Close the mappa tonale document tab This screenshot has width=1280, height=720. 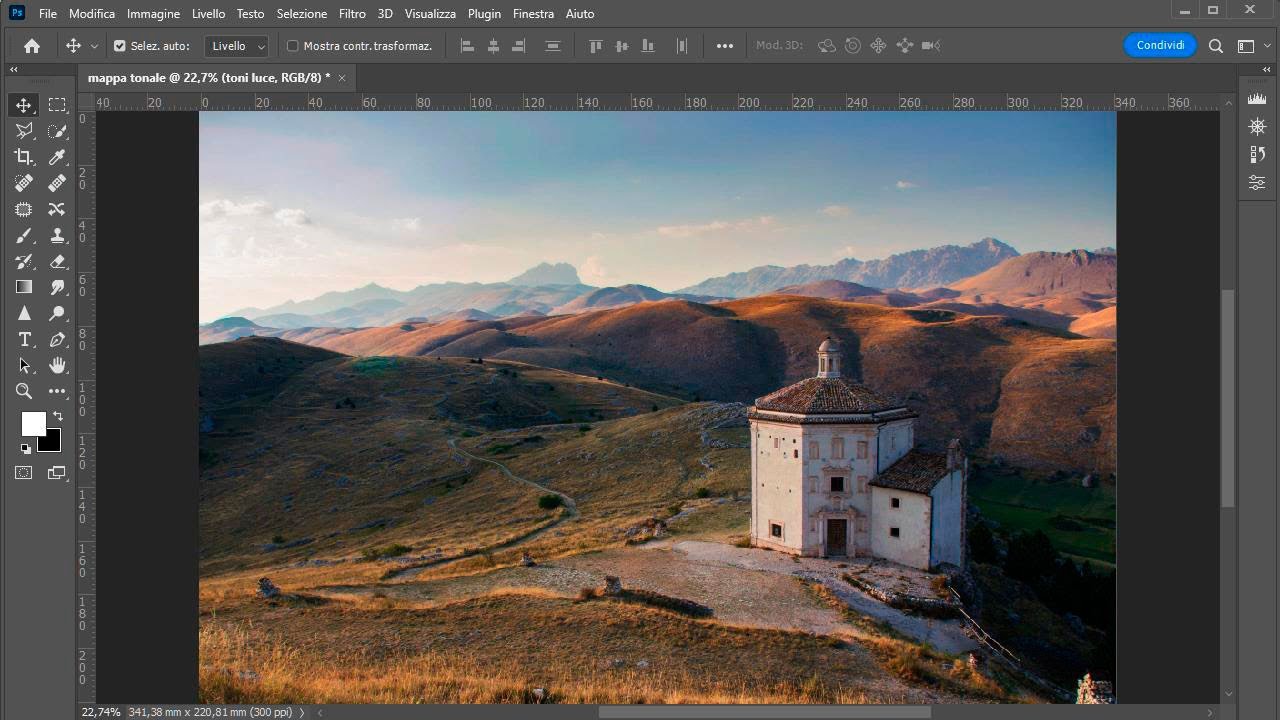[342, 78]
